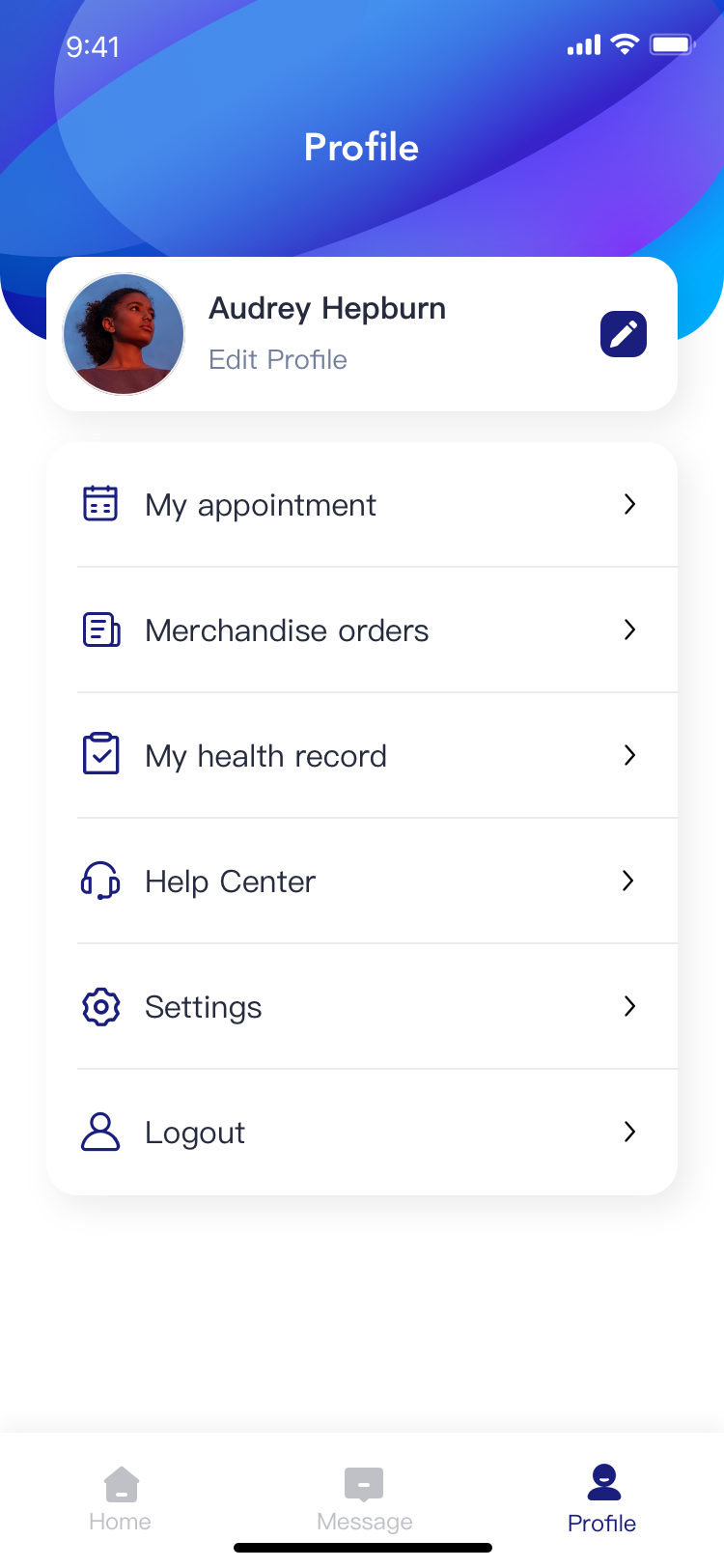Viewport: 724px width, 1568px height.
Task: Click the Edit Profile link
Action: coord(278,360)
